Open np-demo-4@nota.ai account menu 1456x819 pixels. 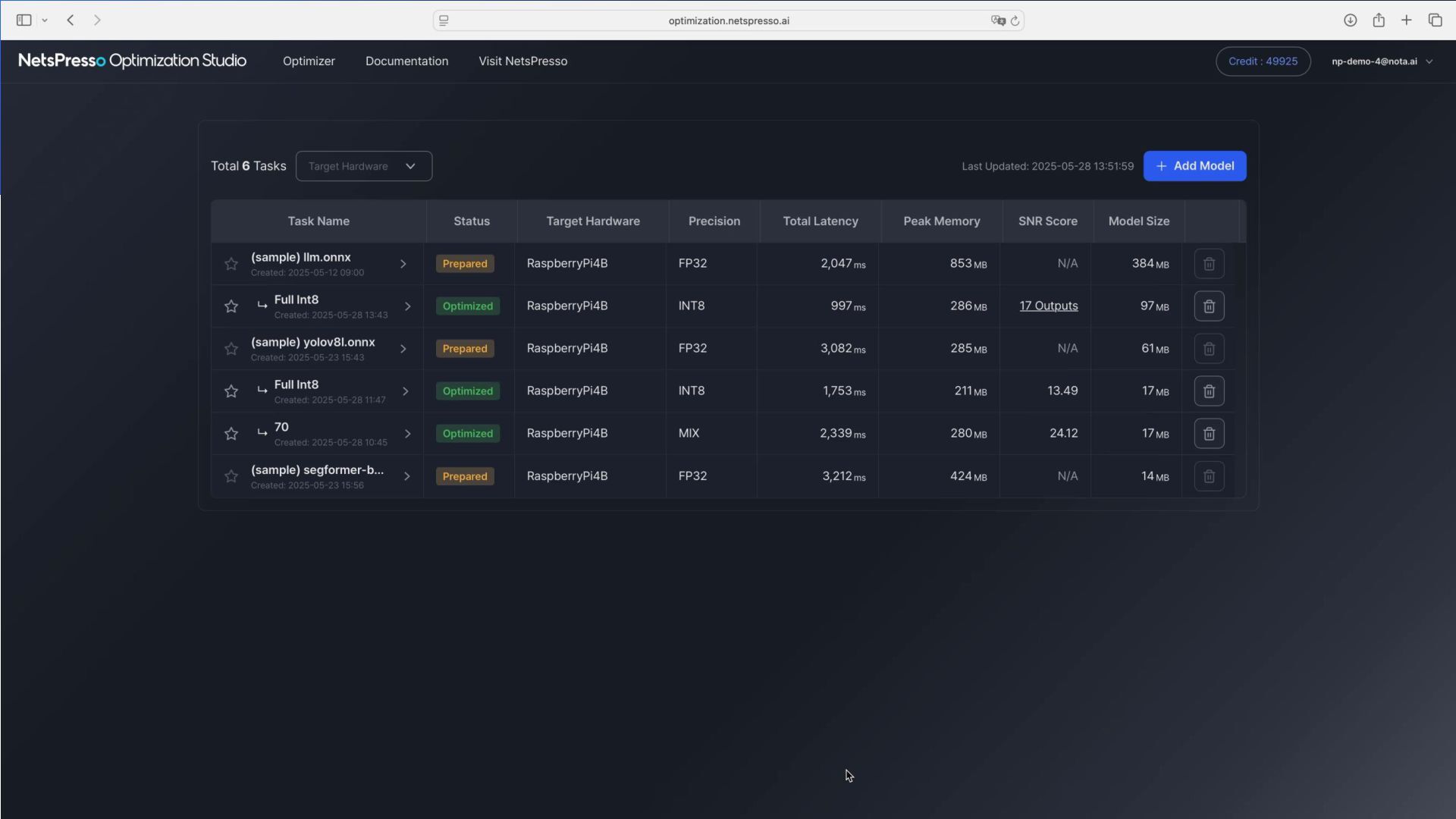point(1382,61)
